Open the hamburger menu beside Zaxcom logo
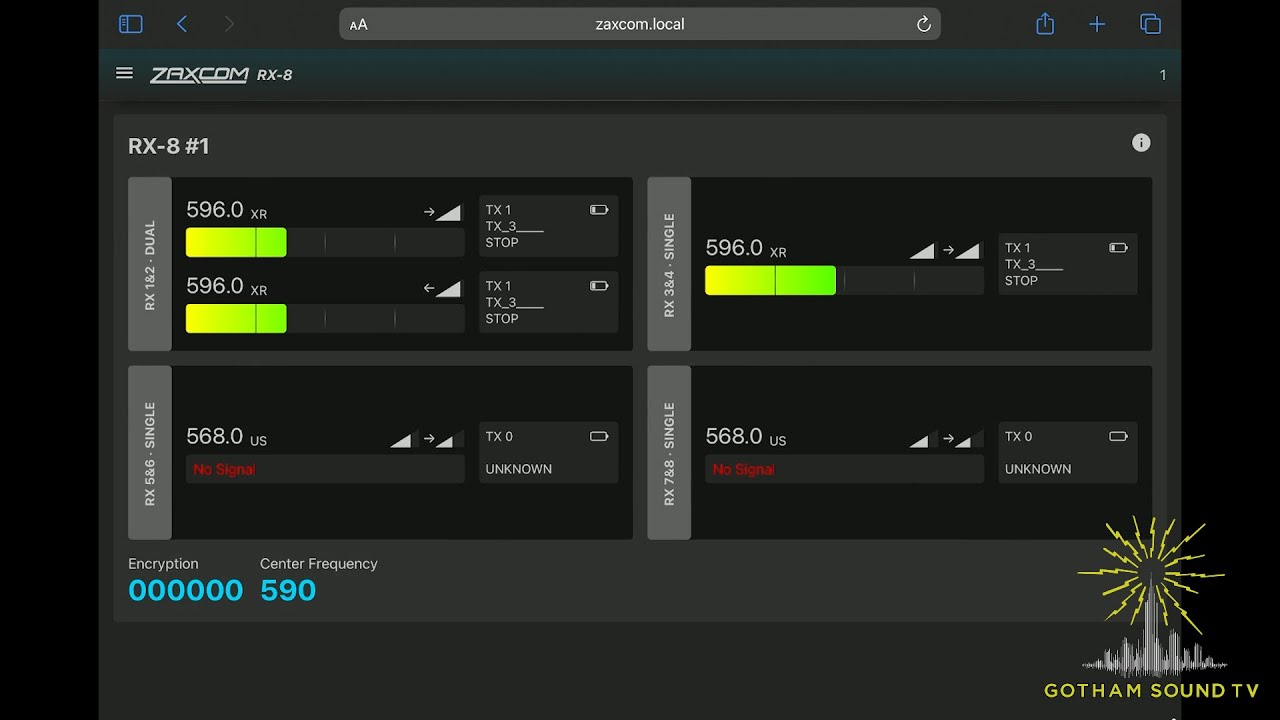The width and height of the screenshot is (1280, 720). [124, 73]
